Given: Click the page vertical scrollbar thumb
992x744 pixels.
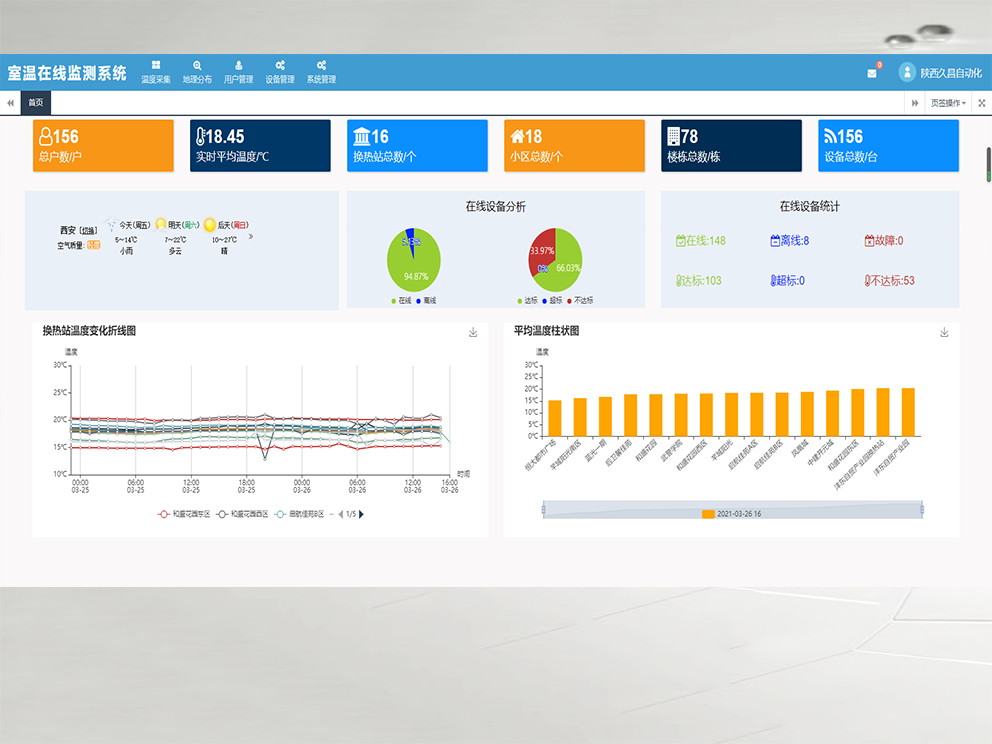Looking at the screenshot, I should click(989, 164).
